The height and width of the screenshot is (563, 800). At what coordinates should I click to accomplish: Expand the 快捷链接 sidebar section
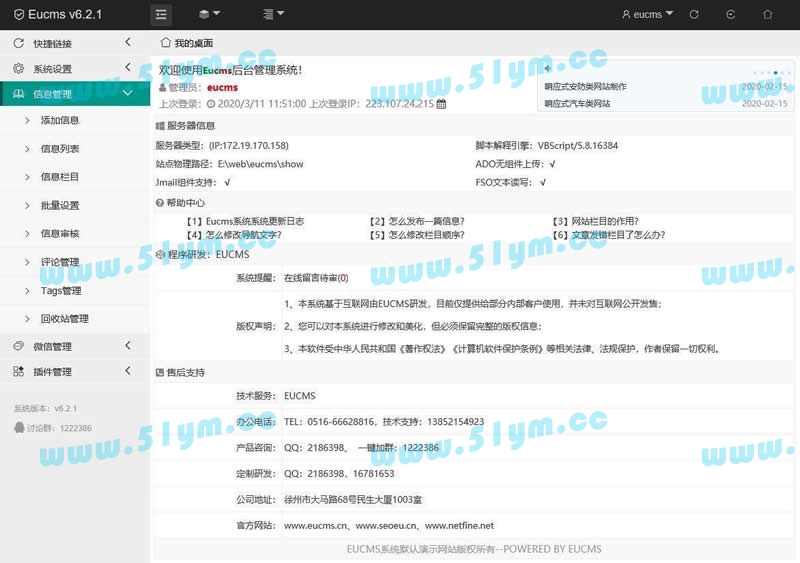click(x=75, y=43)
